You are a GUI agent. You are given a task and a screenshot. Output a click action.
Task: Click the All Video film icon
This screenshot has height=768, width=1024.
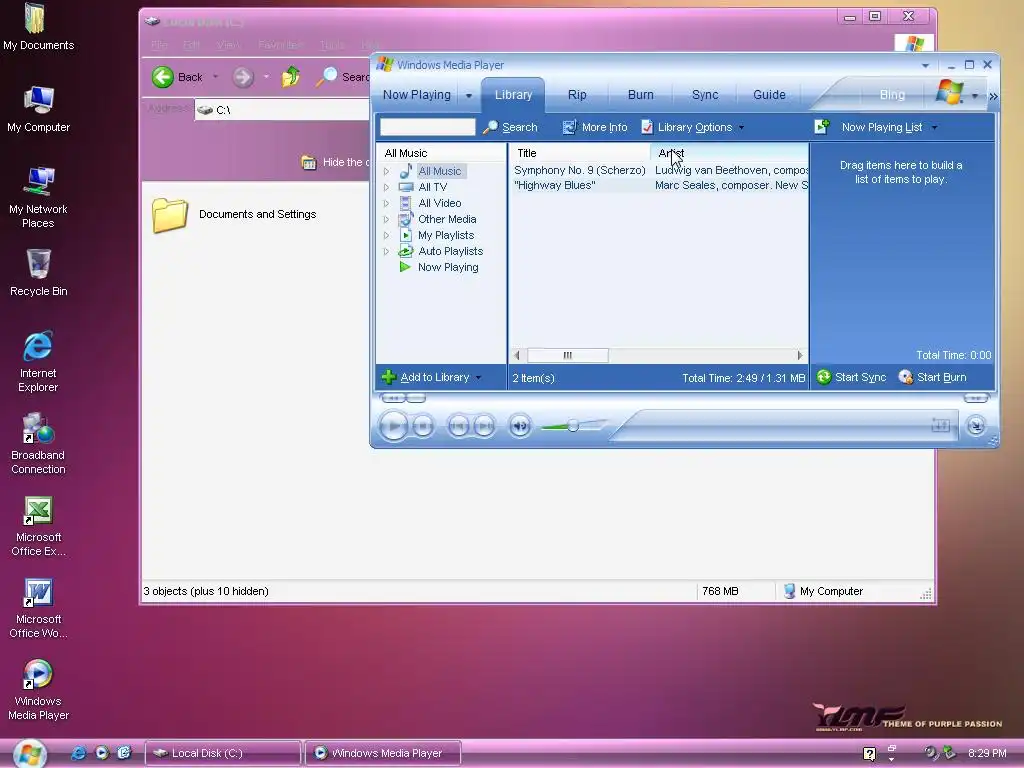(406, 203)
